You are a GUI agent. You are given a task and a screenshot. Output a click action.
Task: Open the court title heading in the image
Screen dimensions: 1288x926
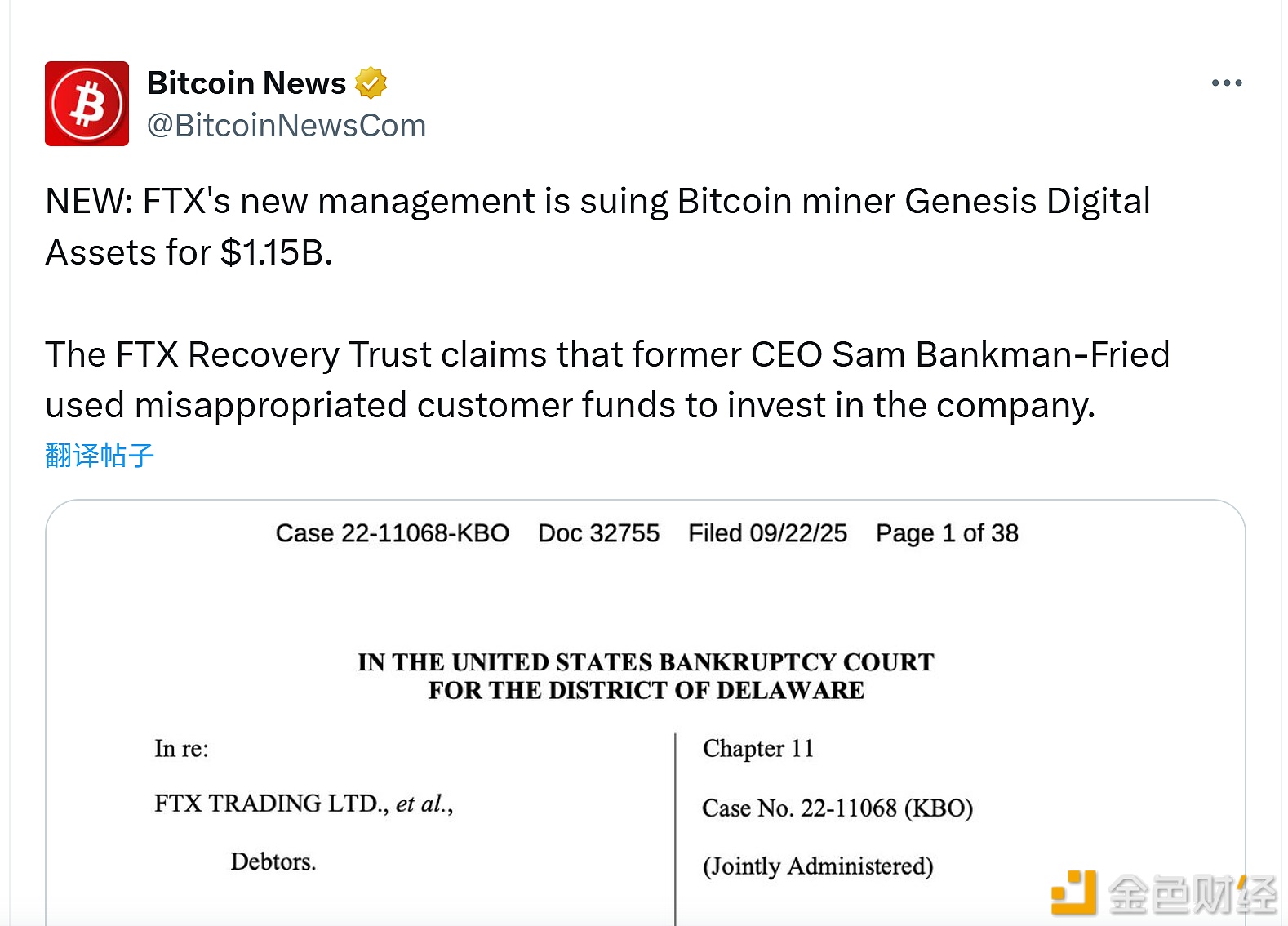click(646, 676)
